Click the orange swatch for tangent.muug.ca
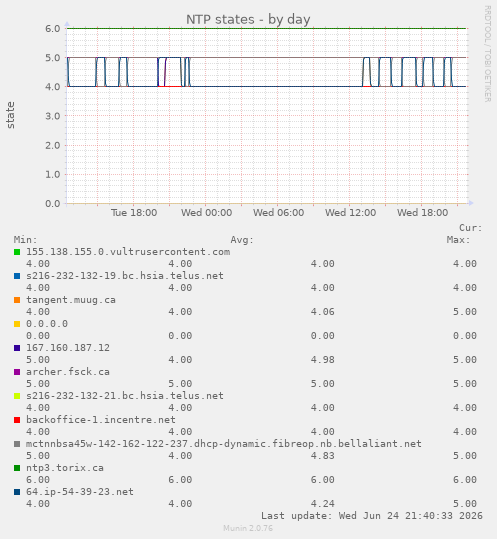 pyautogui.click(x=17, y=300)
